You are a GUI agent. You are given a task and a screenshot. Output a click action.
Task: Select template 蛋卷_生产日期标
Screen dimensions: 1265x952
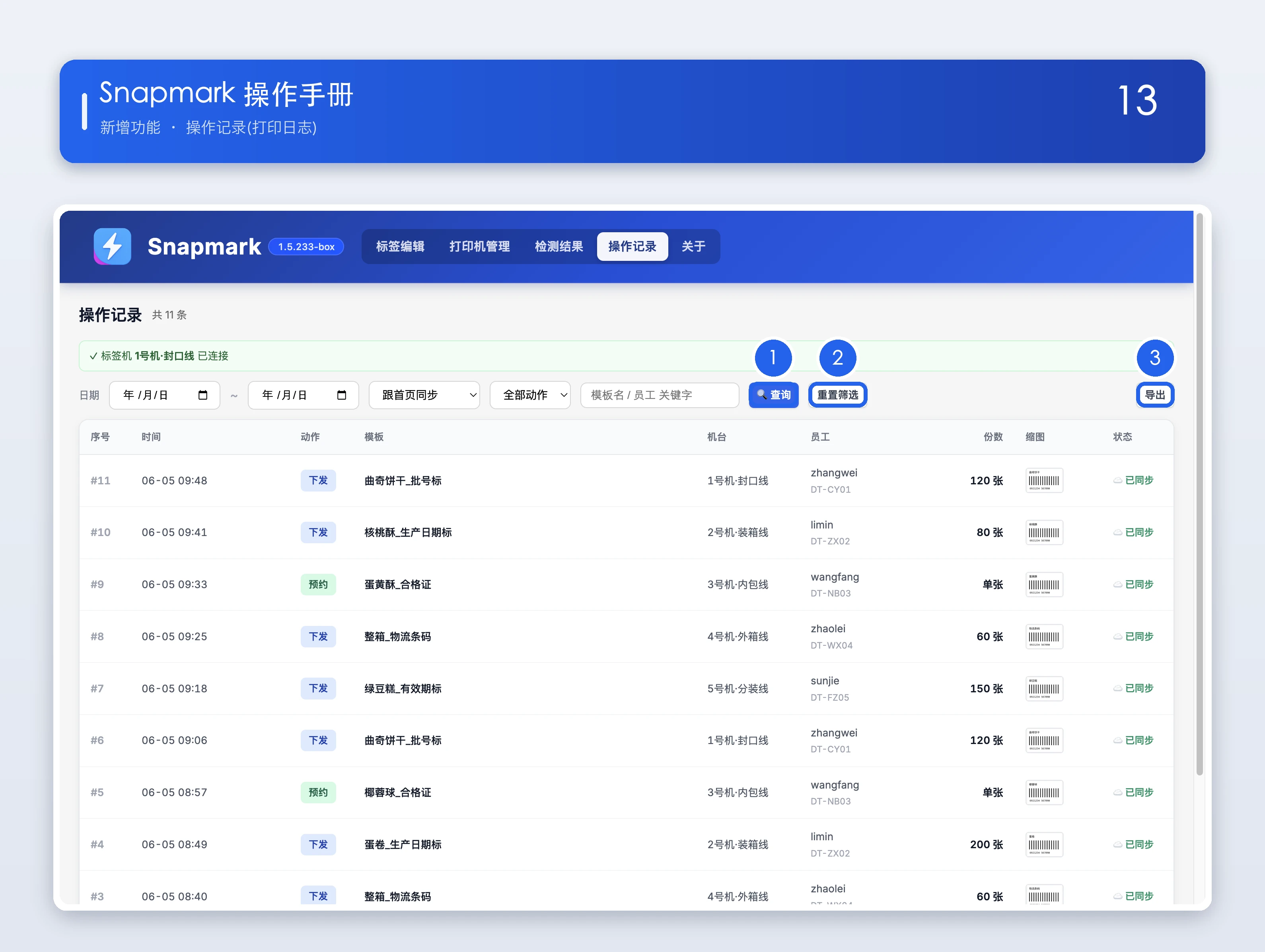click(403, 845)
